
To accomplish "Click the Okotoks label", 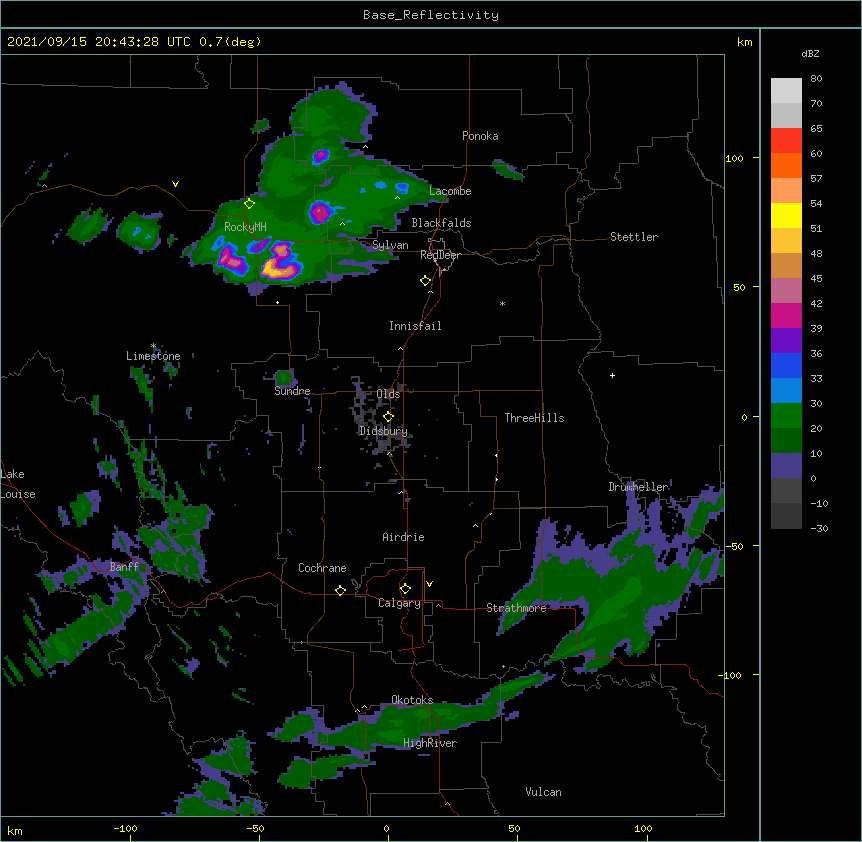I will (x=412, y=700).
